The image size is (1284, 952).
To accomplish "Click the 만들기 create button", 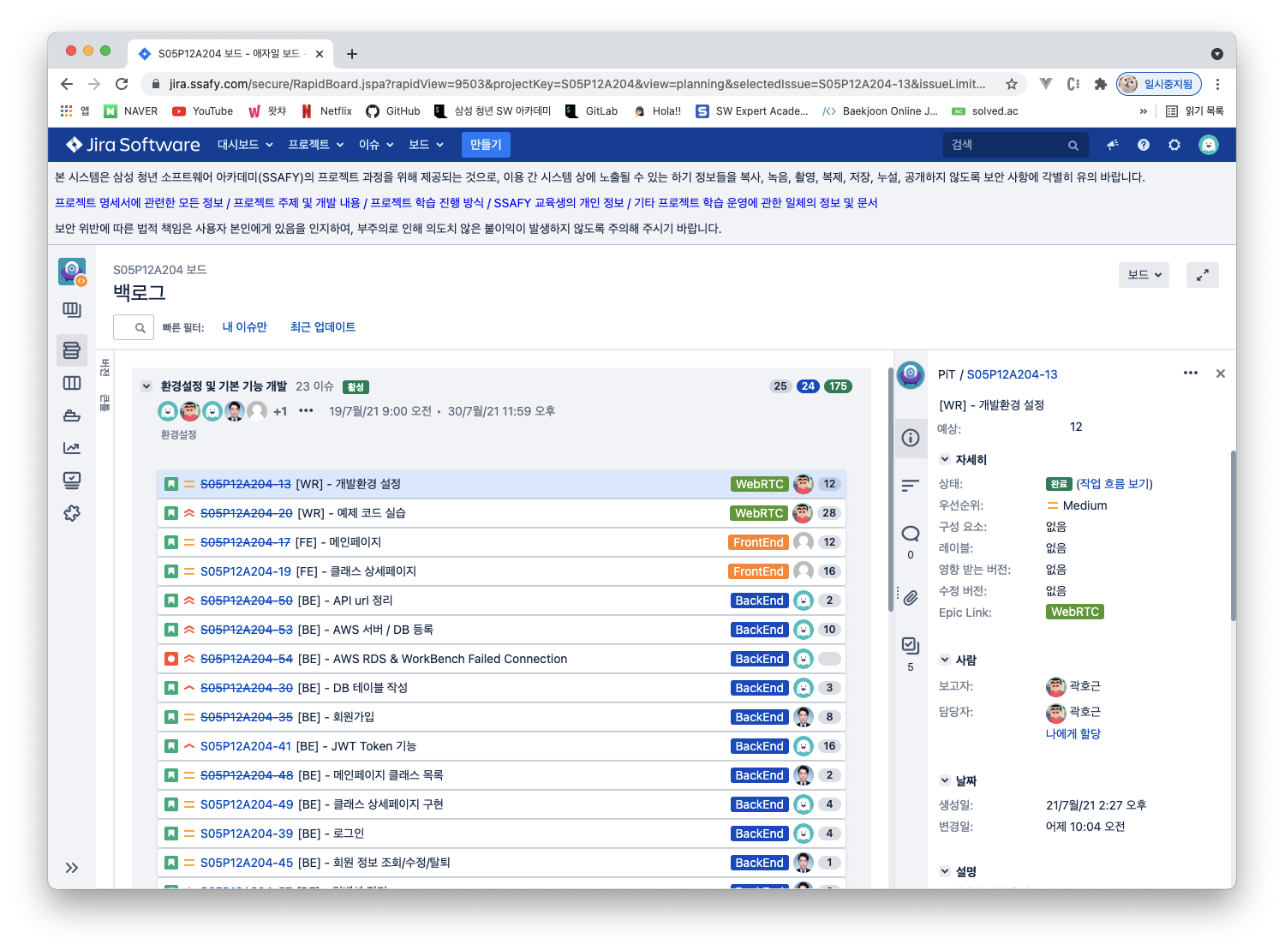I will coord(486,145).
